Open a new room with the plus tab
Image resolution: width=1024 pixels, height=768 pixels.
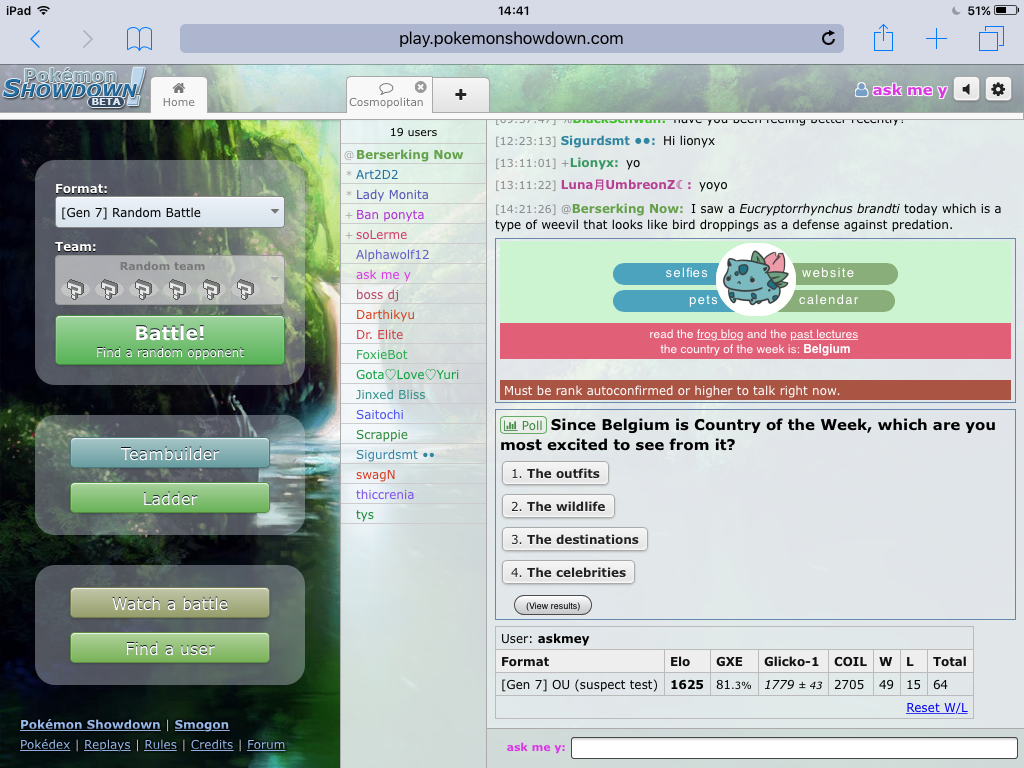[460, 95]
